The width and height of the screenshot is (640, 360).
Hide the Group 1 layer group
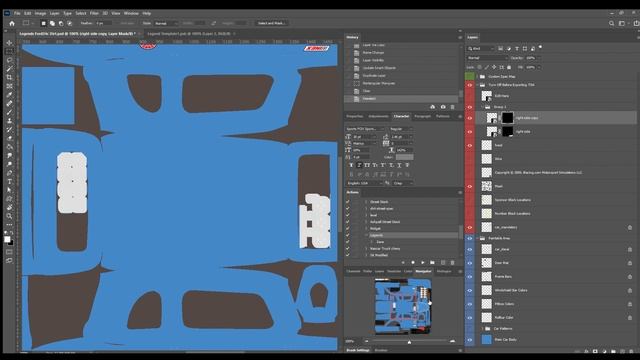click(x=470, y=107)
